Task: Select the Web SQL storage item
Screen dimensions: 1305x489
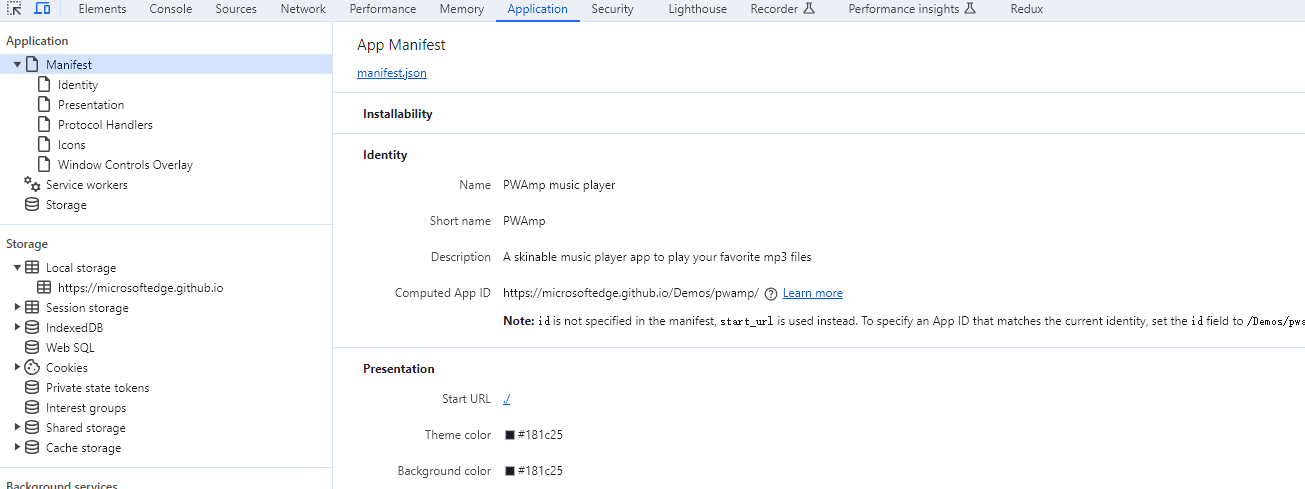Action: pos(70,348)
